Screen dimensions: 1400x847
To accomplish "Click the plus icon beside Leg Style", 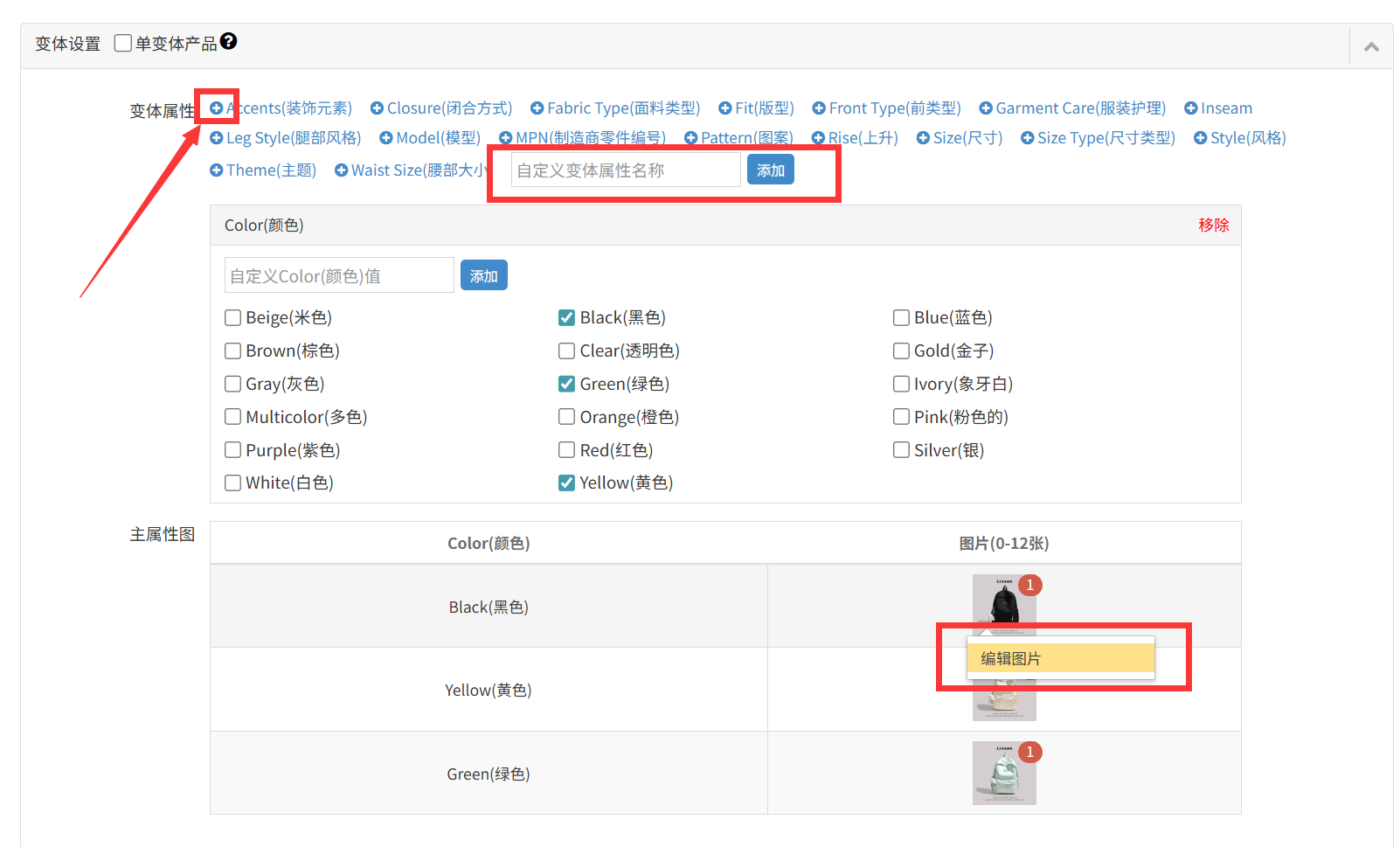I will tap(217, 138).
